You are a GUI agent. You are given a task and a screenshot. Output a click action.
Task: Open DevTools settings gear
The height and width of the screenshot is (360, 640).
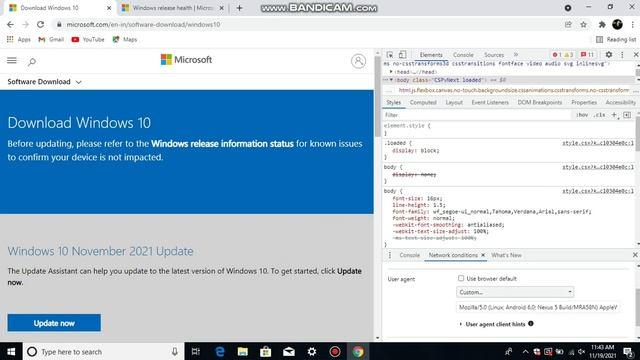(x=609, y=55)
